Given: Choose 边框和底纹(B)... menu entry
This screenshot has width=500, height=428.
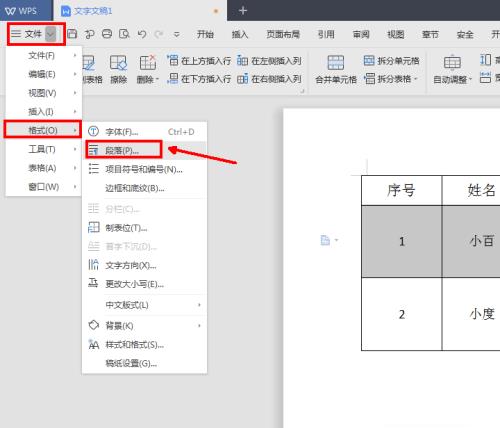Looking at the screenshot, I should (144, 188).
